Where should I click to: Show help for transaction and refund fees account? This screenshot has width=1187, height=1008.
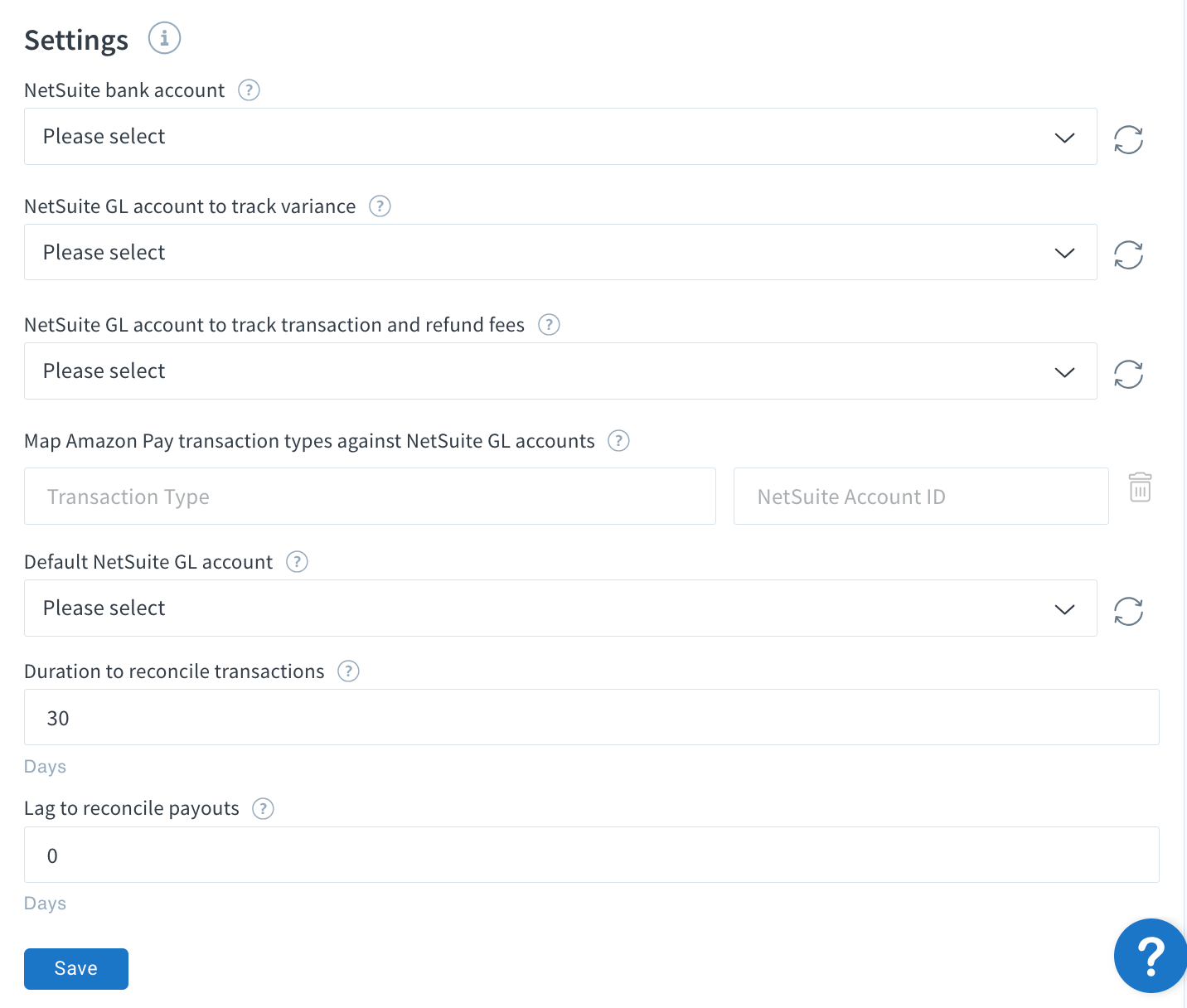[549, 325]
